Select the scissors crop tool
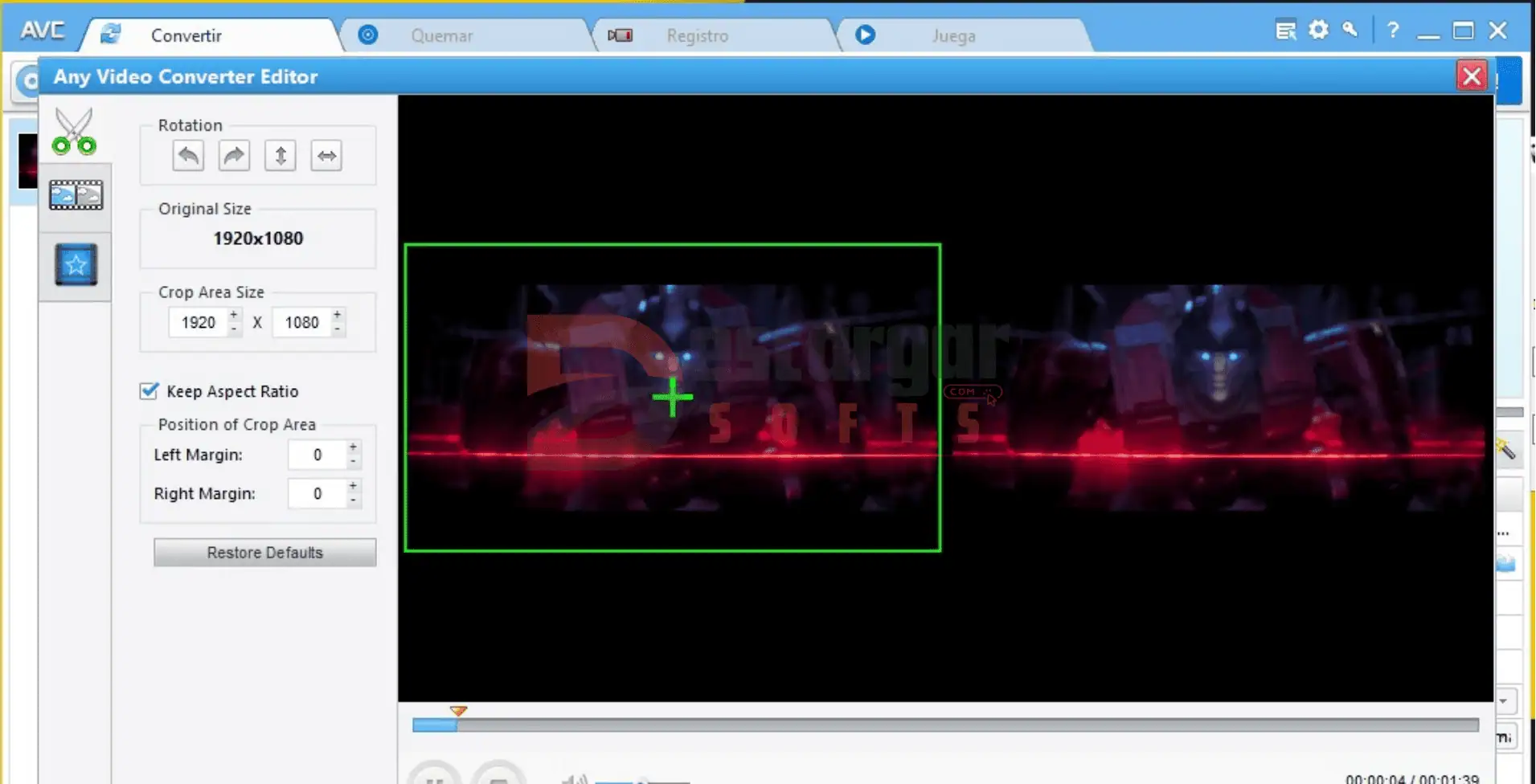Screen dimensions: 1536x784 tap(74, 131)
